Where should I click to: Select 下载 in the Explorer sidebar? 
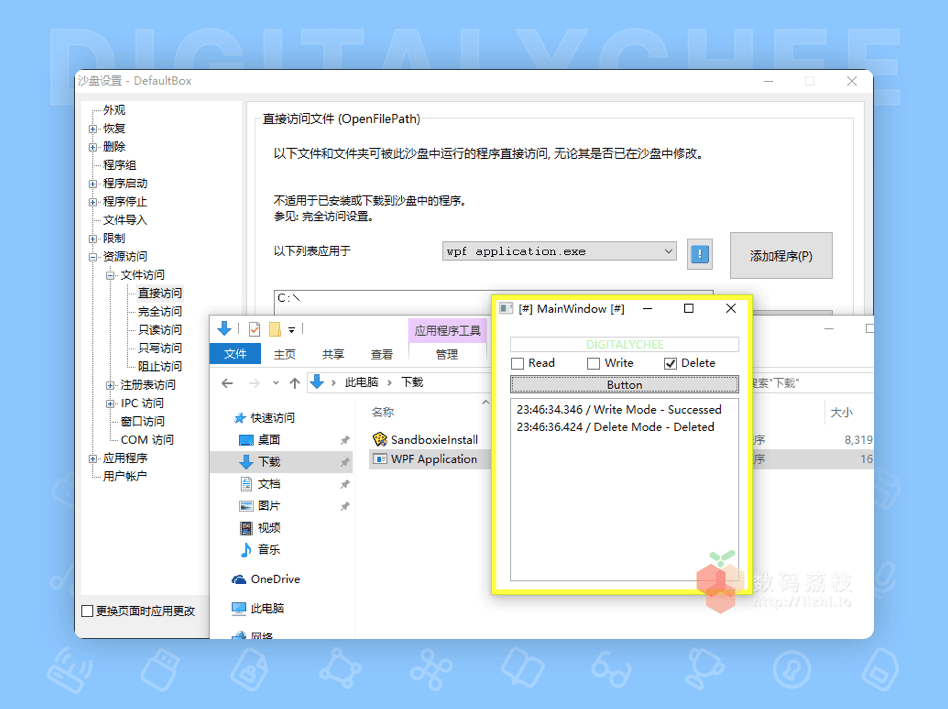coord(269,462)
